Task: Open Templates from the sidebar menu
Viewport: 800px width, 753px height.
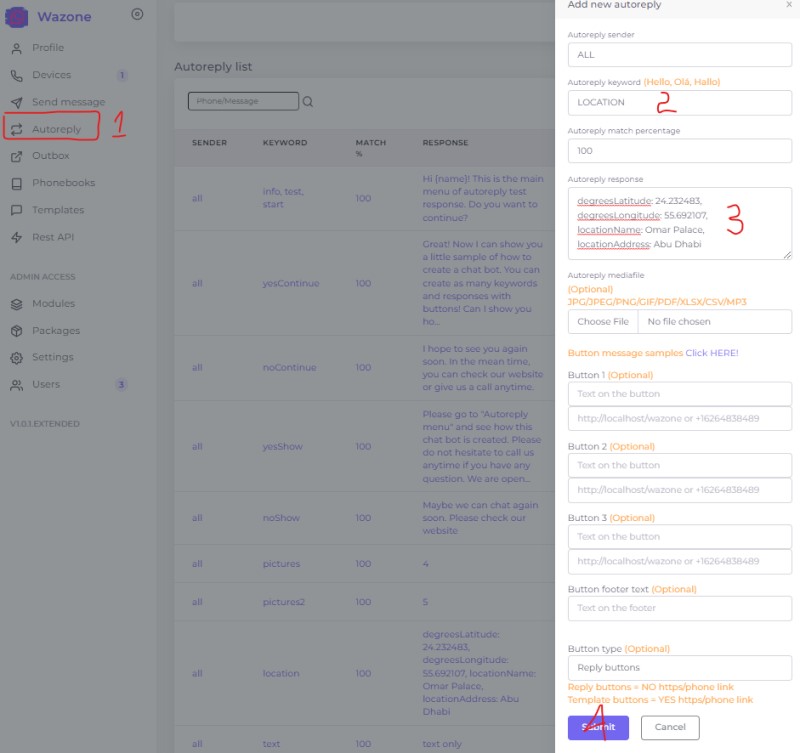Action: click(58, 210)
